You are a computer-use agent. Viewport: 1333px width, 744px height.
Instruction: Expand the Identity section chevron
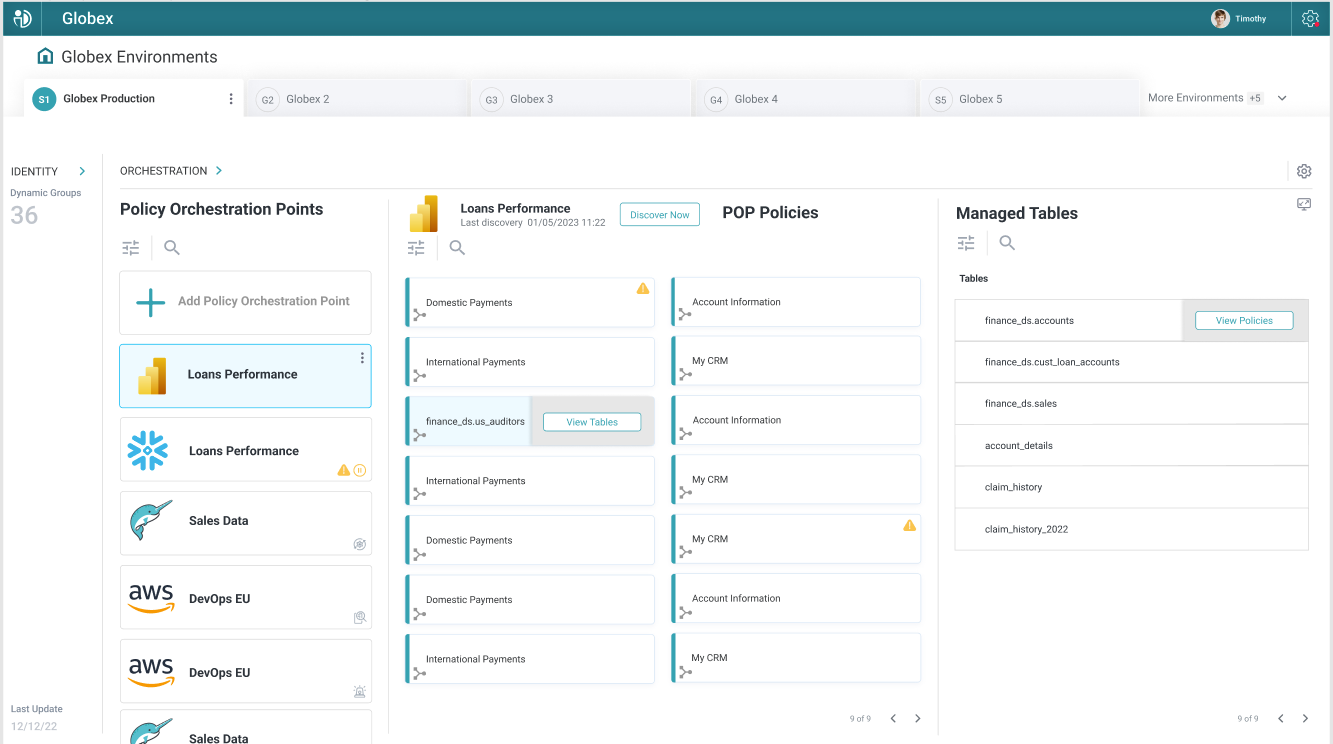[82, 171]
